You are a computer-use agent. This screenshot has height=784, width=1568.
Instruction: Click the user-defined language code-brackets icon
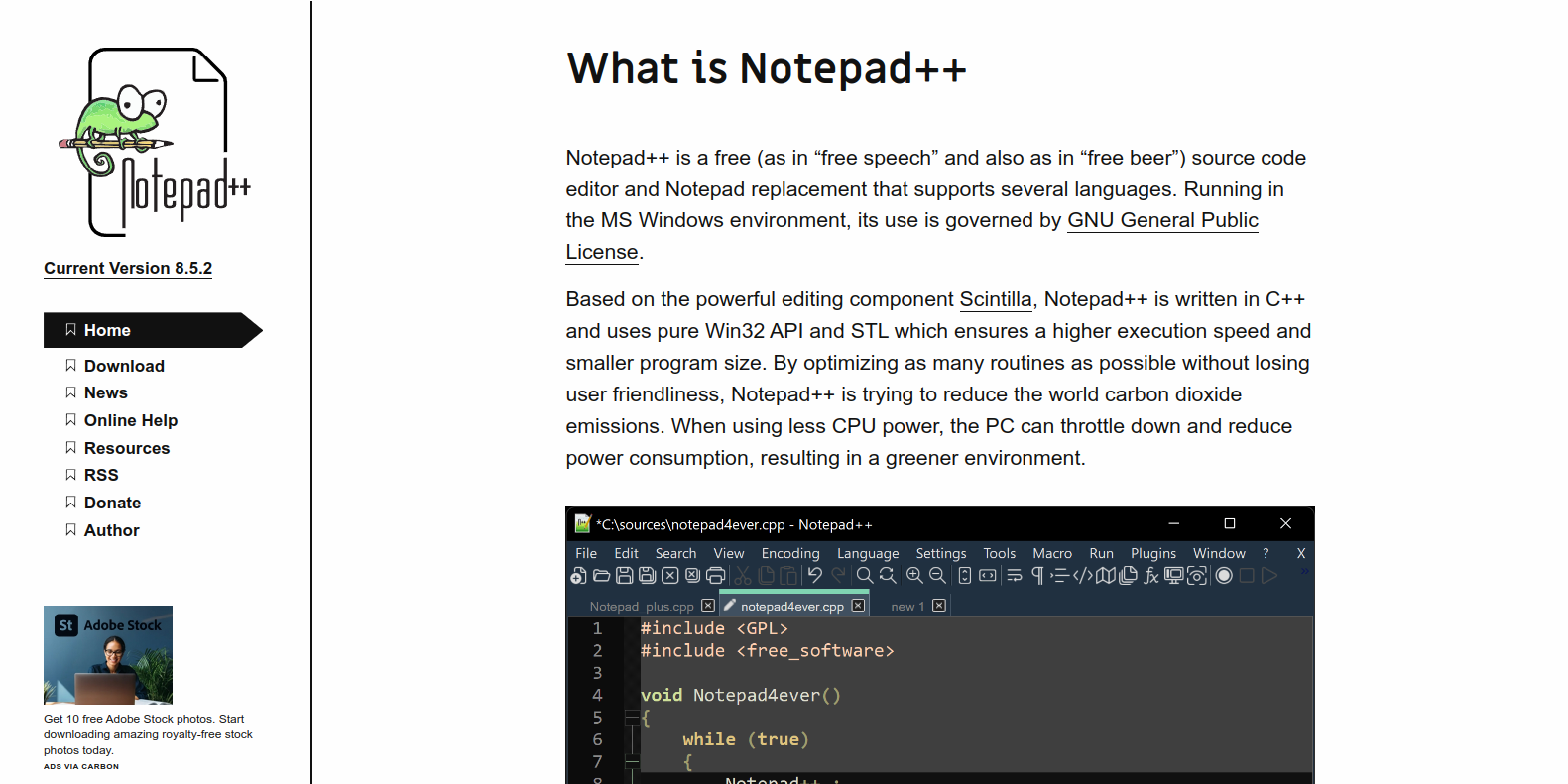[1083, 575]
